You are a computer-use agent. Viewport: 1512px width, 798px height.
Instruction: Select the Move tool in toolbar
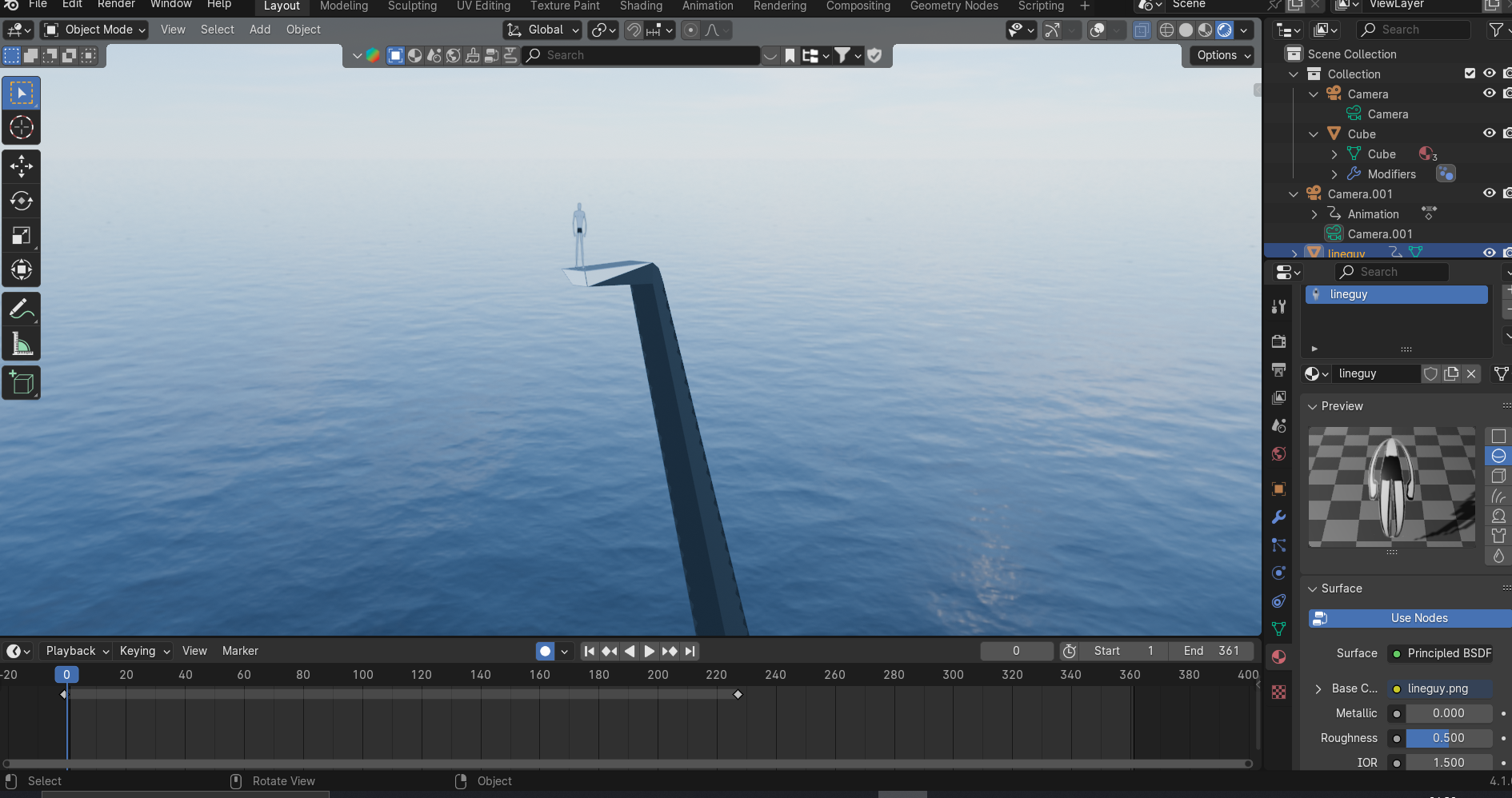click(x=22, y=166)
